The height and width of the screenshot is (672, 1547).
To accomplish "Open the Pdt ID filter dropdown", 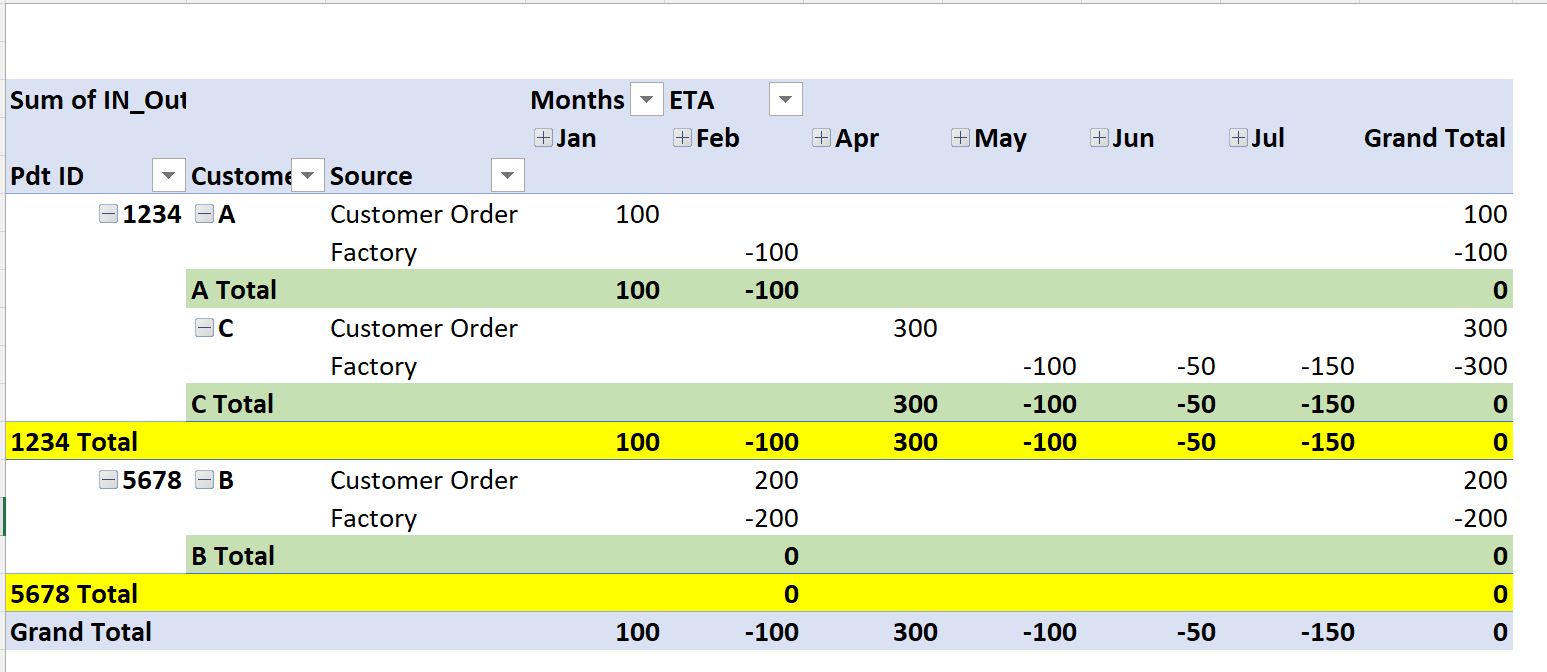I will tap(168, 175).
